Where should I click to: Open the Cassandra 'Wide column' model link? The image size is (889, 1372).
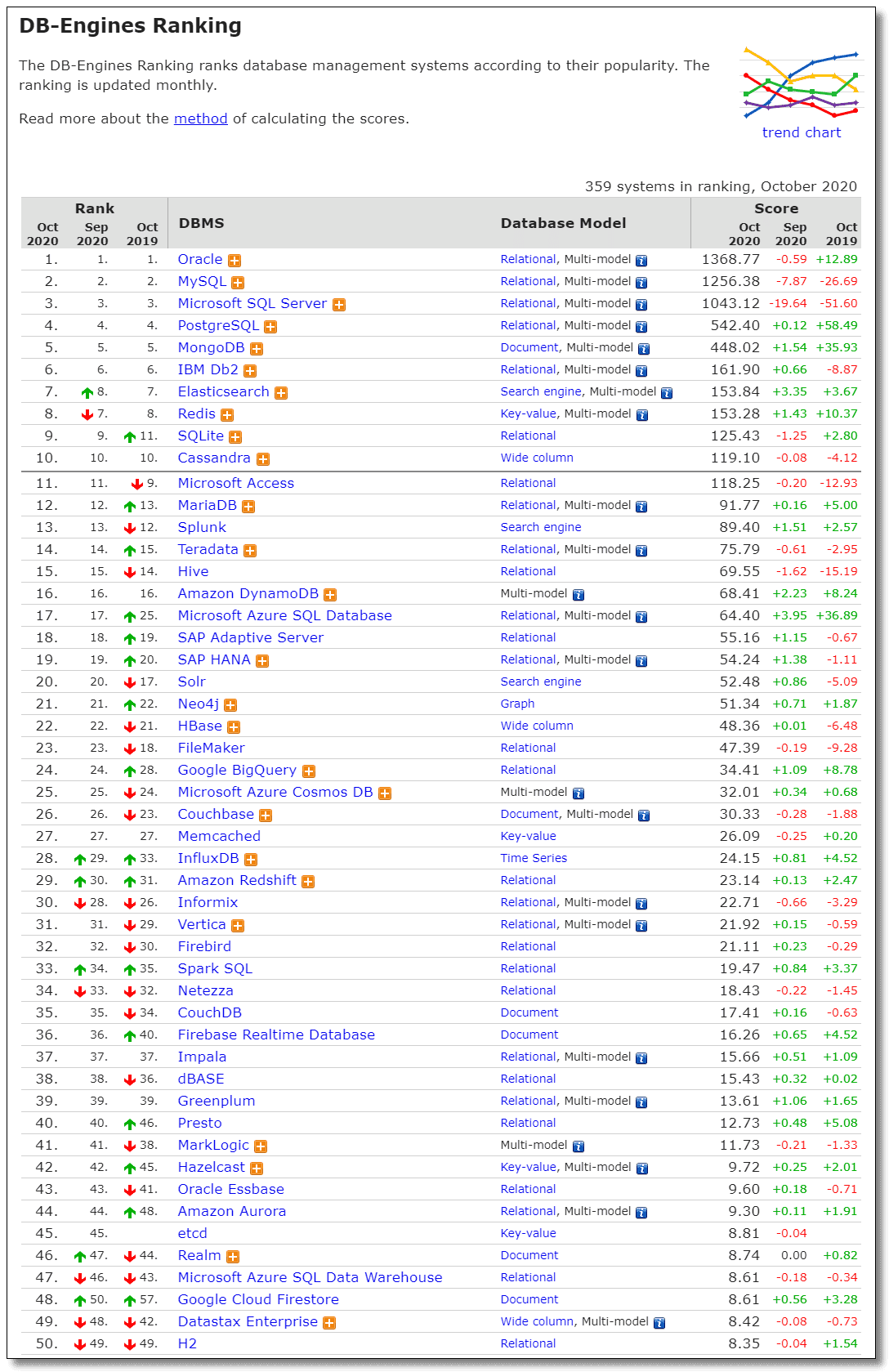point(537,458)
